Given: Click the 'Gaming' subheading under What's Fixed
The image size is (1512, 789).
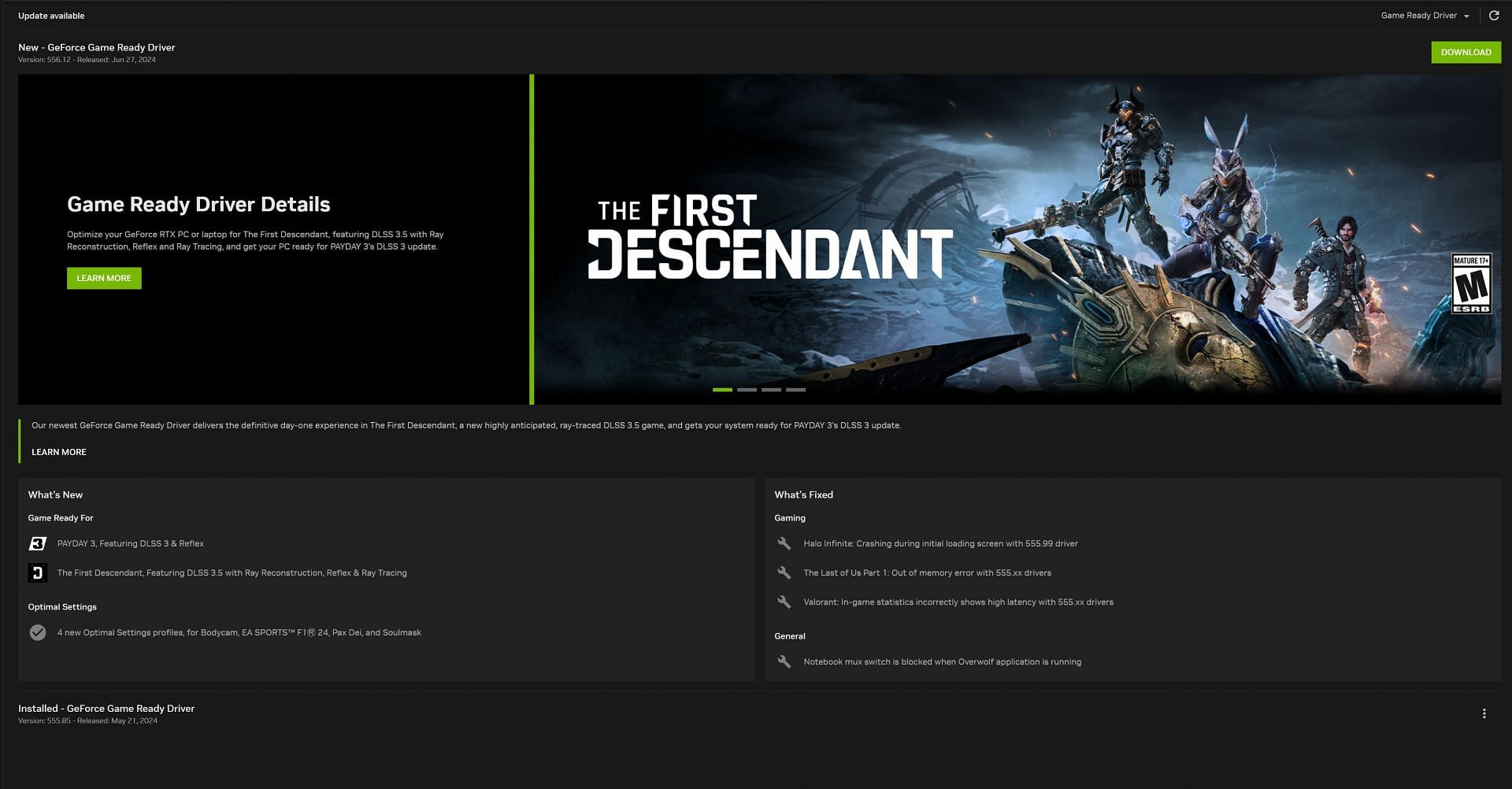Looking at the screenshot, I should click(x=790, y=518).
